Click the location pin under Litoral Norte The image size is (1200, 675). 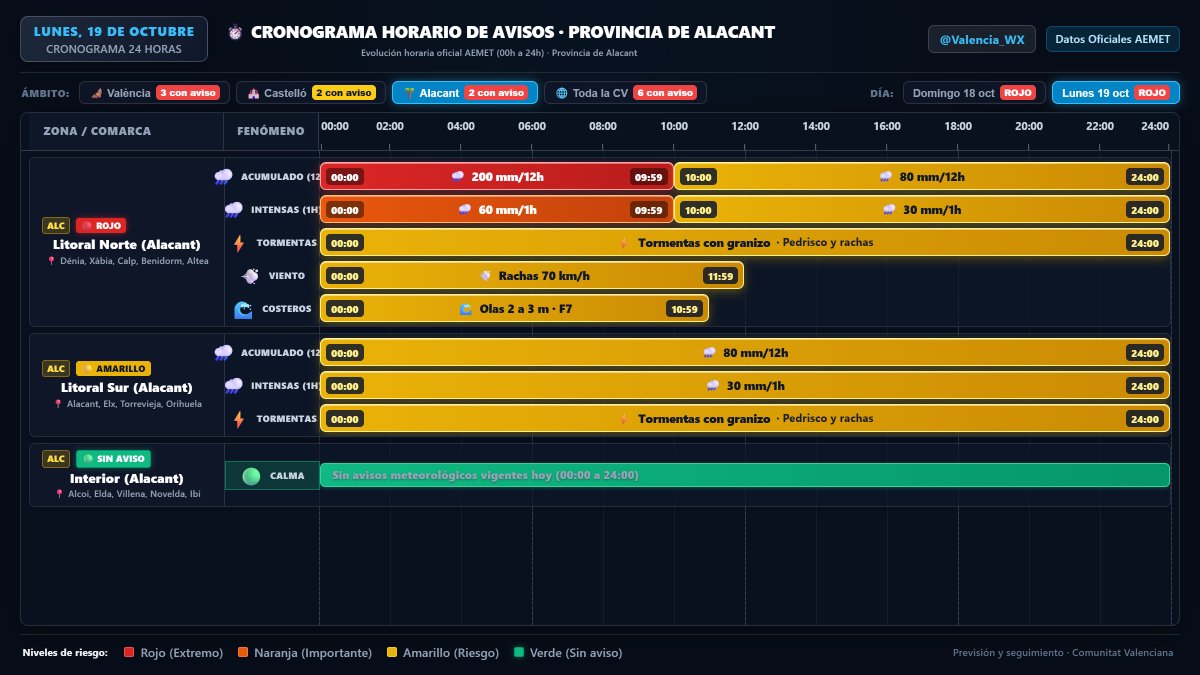[51, 261]
